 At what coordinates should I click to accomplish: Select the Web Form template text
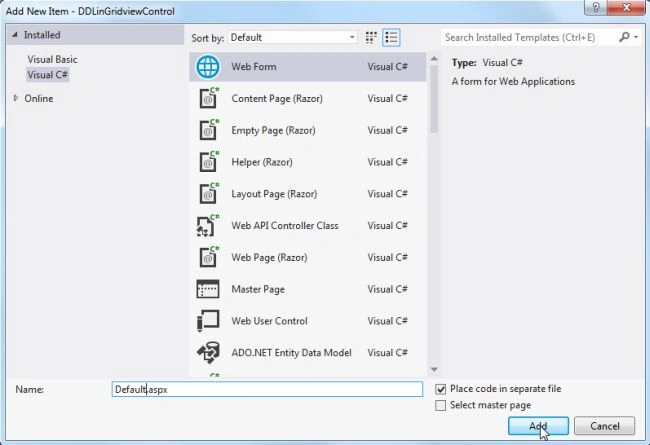coord(254,66)
